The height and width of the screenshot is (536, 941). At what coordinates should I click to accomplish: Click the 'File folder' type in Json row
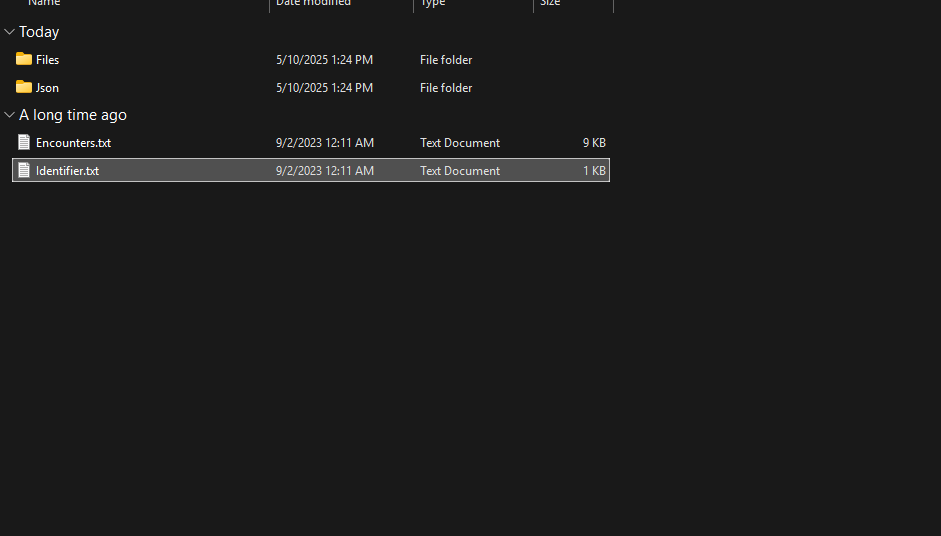pyautogui.click(x=446, y=88)
